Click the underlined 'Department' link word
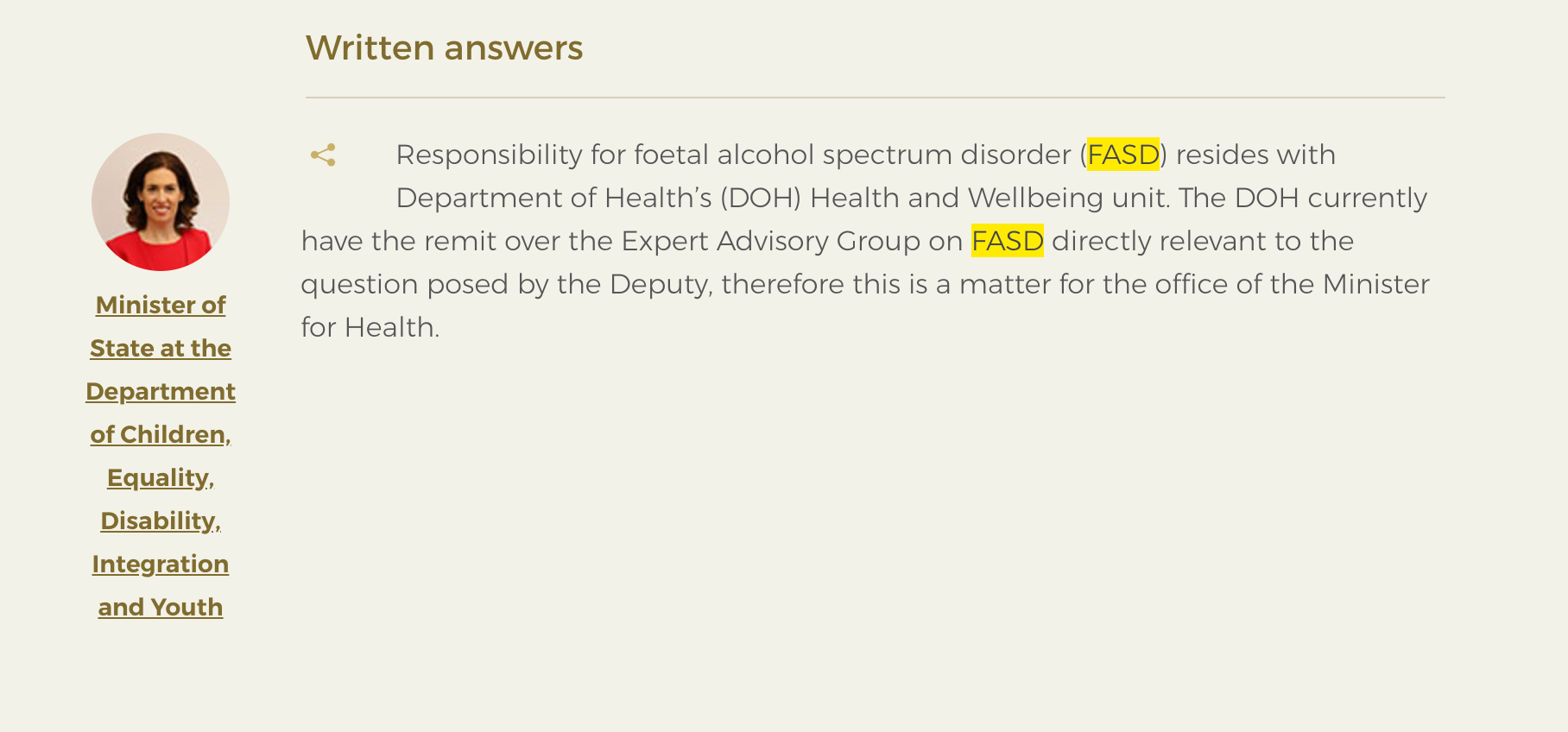Screen dimensions: 1568x732 coord(161,391)
